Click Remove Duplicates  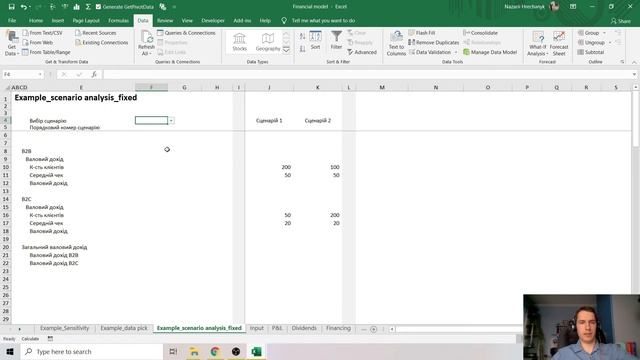[433, 42]
